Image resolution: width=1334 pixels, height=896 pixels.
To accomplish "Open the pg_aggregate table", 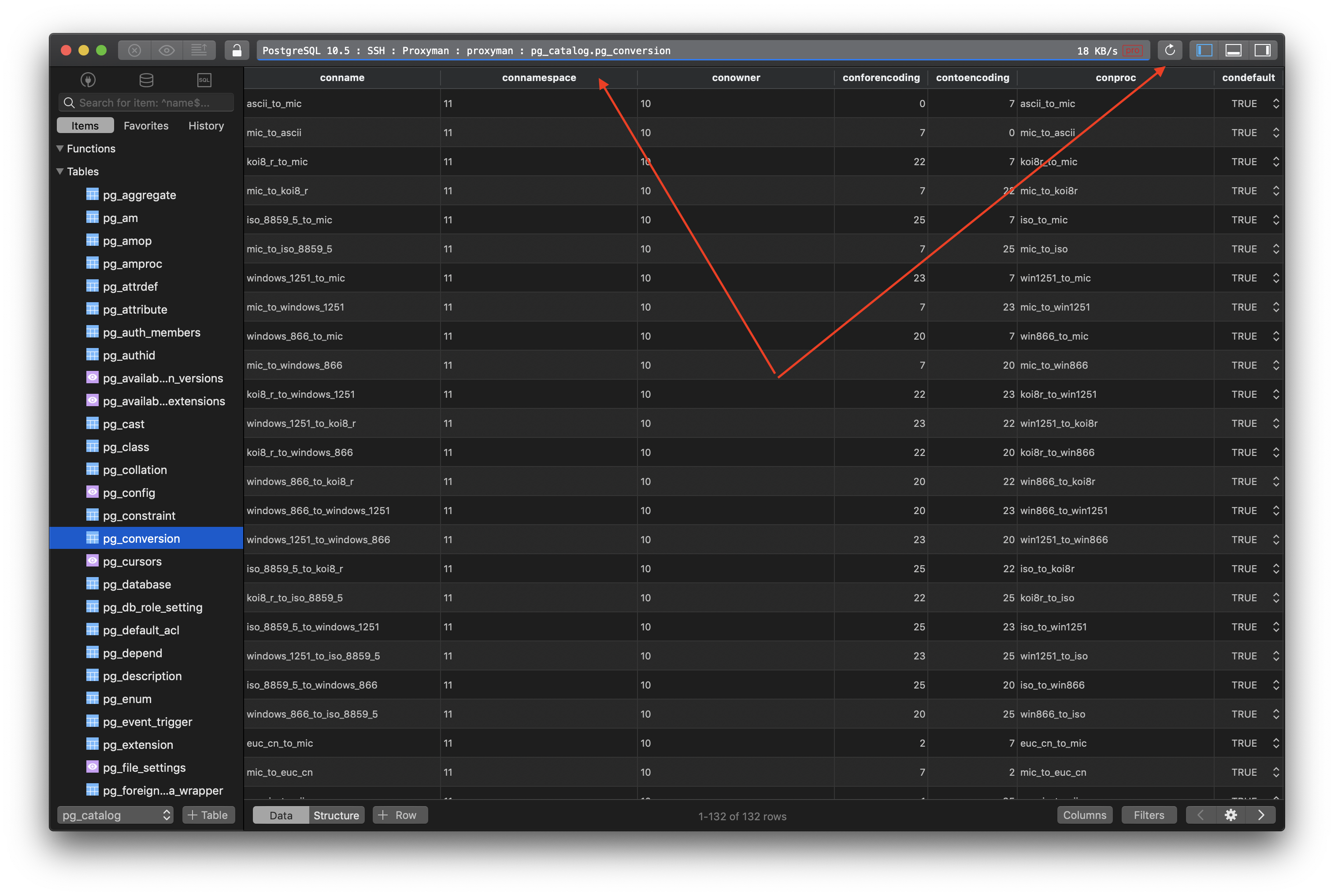I will [139, 195].
